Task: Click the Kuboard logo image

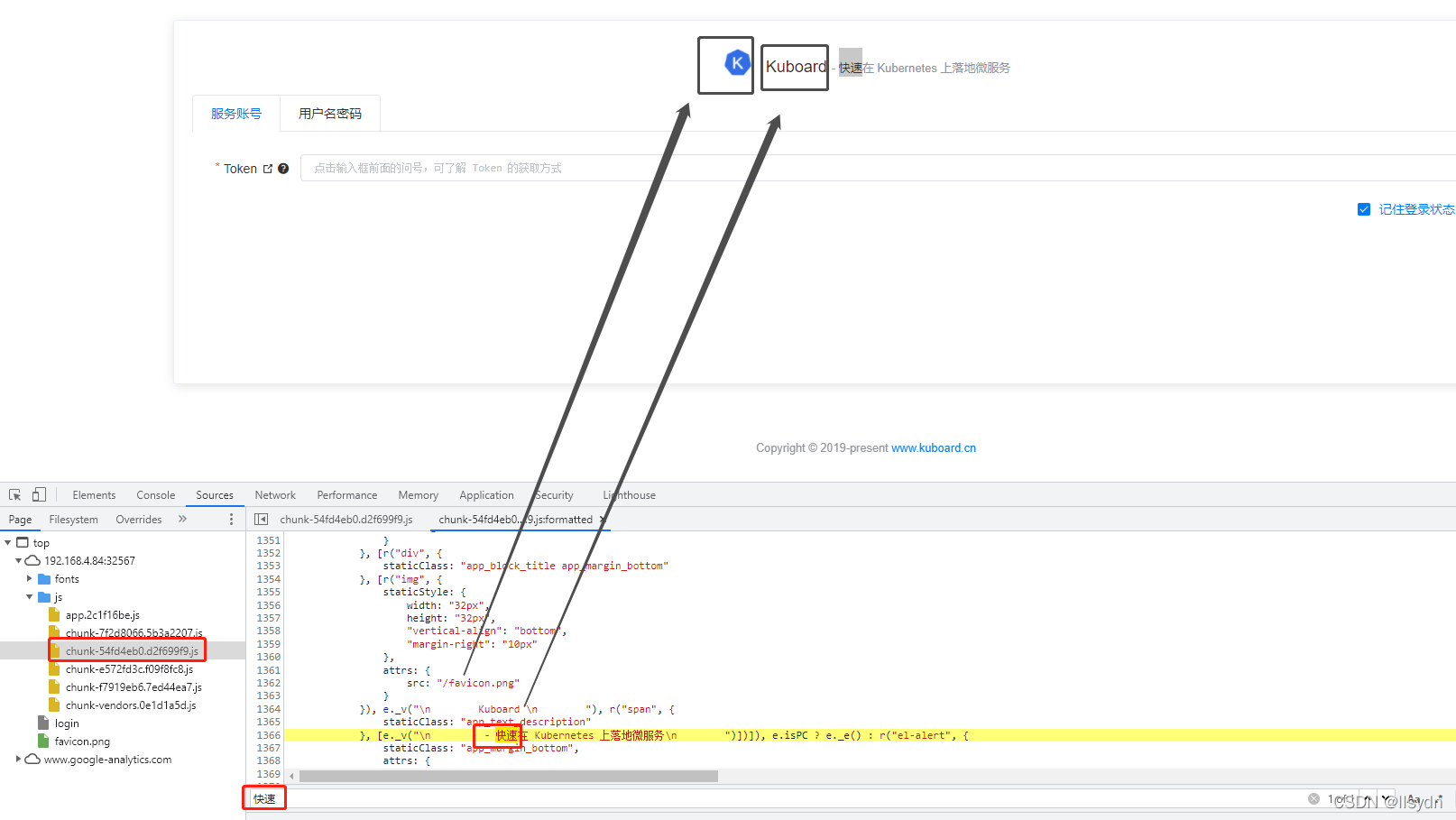Action: pos(738,63)
